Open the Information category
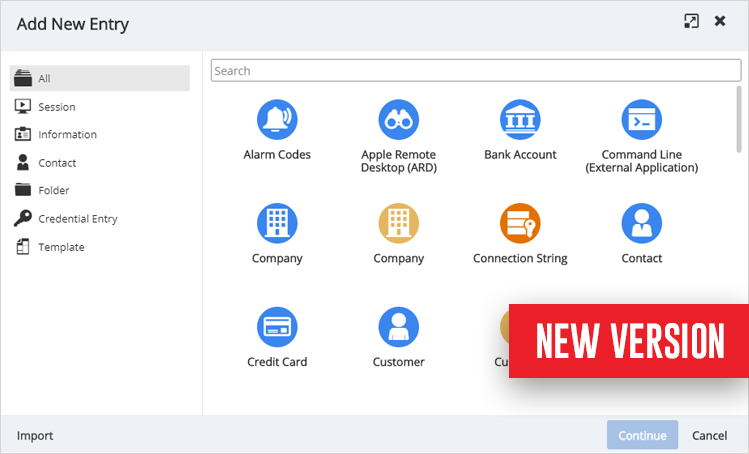The image size is (749, 454). pos(67,135)
